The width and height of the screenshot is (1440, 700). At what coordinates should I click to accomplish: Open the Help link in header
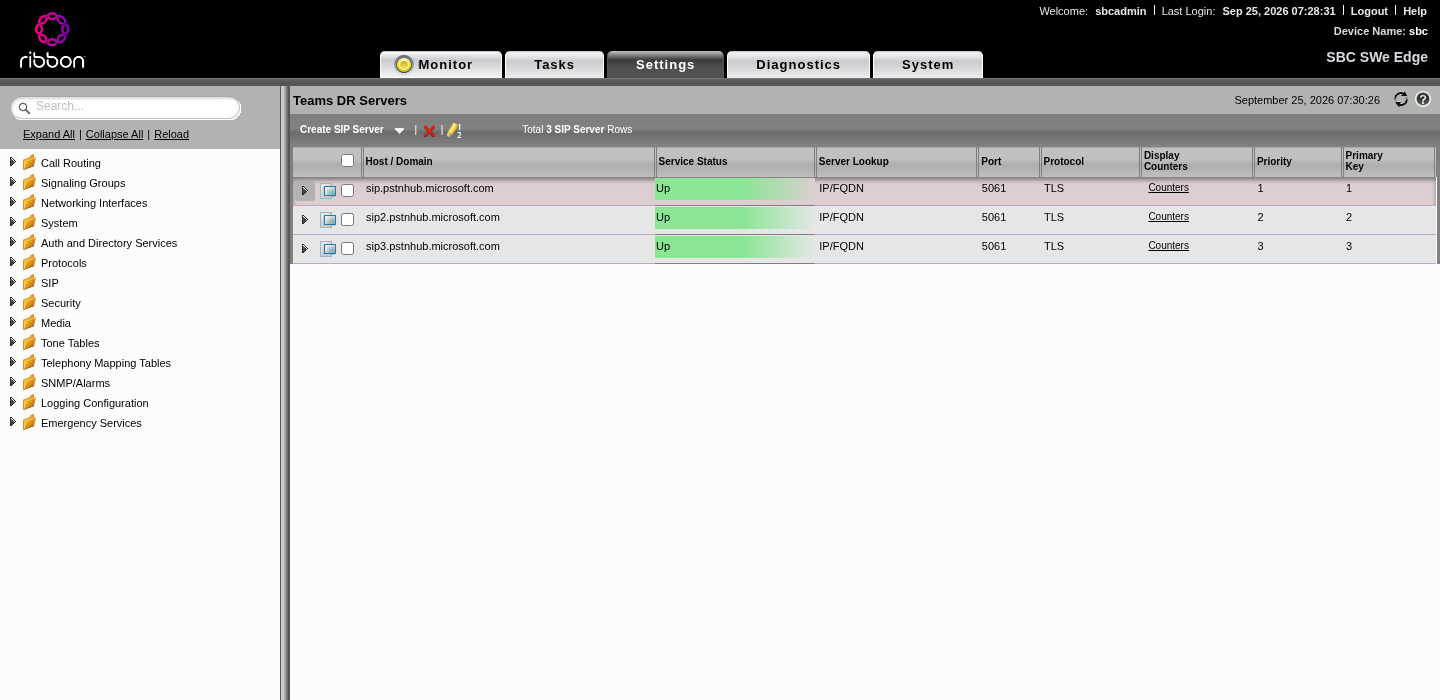(1415, 11)
